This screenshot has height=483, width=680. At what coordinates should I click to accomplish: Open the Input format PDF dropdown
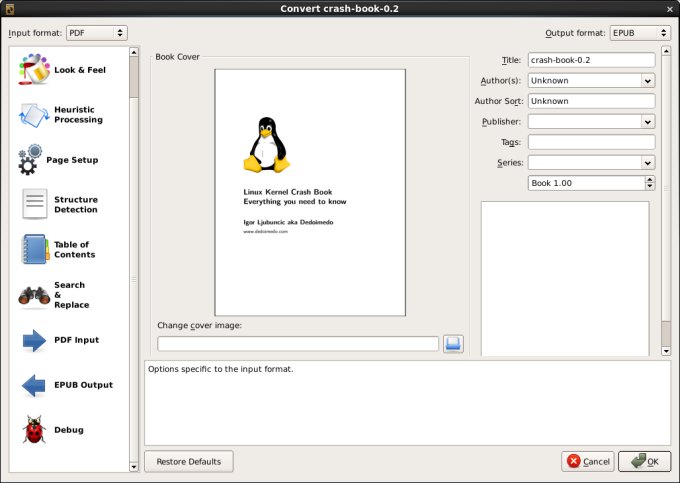(x=97, y=33)
